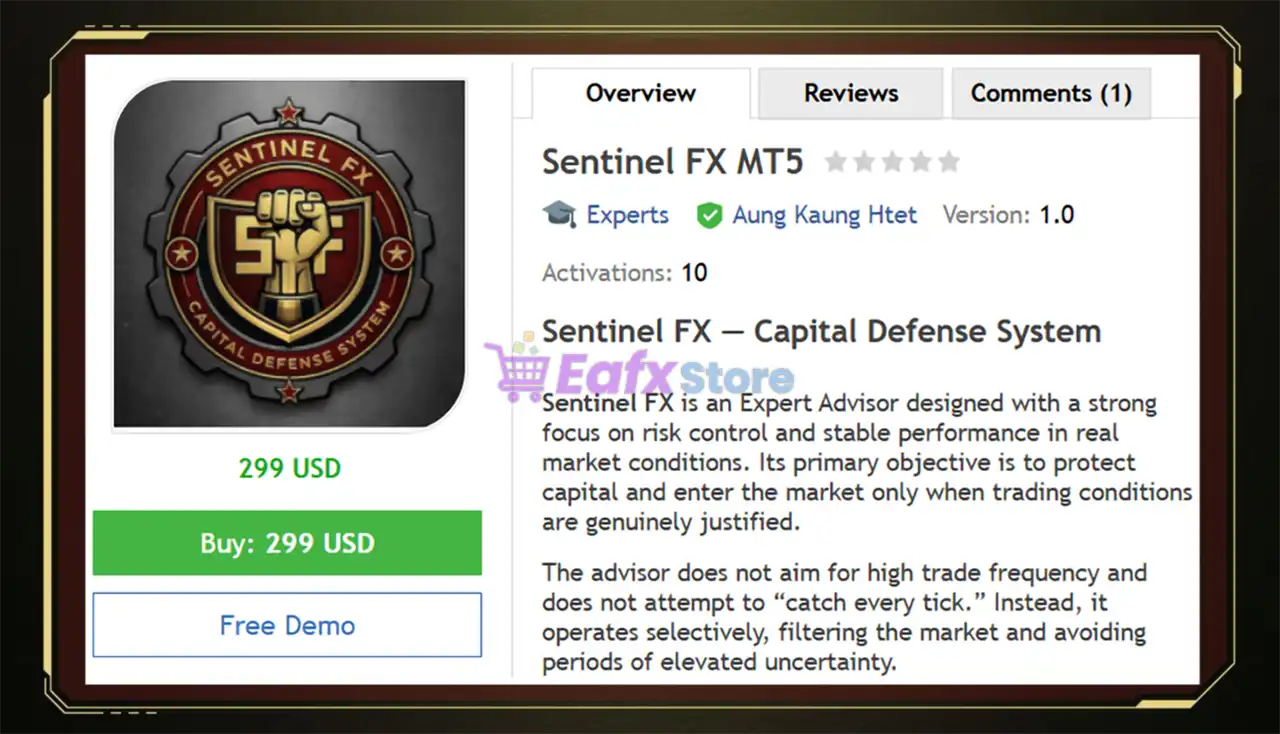
Task: Click the Sentinel FX MT5 product title
Action: [x=672, y=162]
